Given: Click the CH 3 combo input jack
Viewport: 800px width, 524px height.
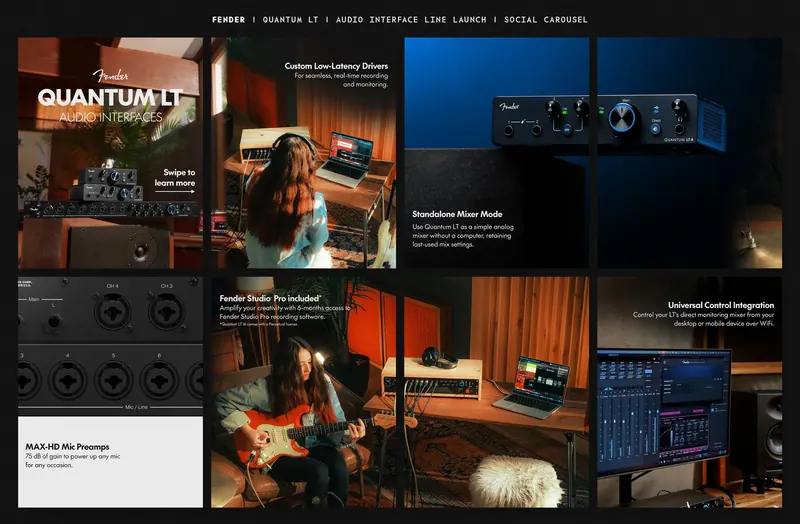Looking at the screenshot, I should 167,311.
